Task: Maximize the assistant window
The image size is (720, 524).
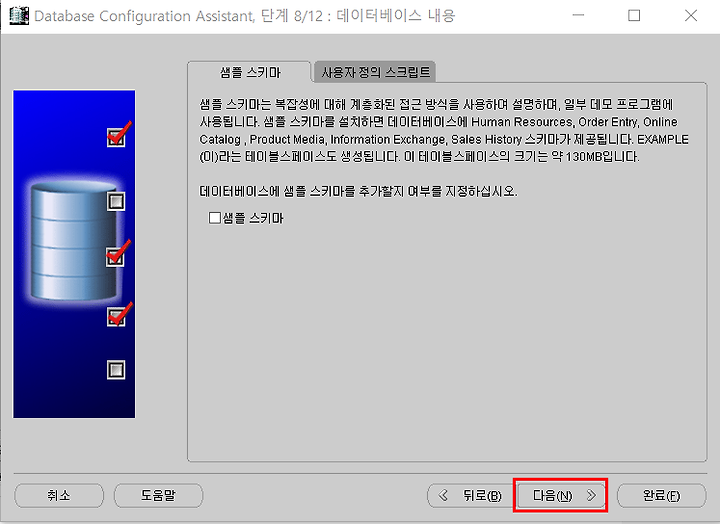Action: pos(634,16)
